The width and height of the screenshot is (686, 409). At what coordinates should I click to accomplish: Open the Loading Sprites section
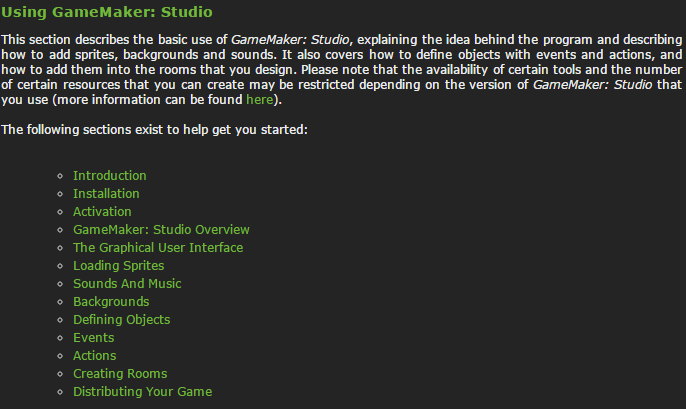pos(119,266)
